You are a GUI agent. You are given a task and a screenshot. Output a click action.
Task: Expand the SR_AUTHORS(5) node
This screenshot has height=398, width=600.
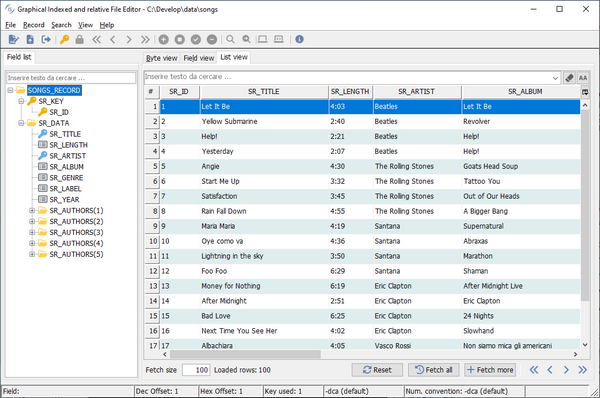[x=33, y=254]
